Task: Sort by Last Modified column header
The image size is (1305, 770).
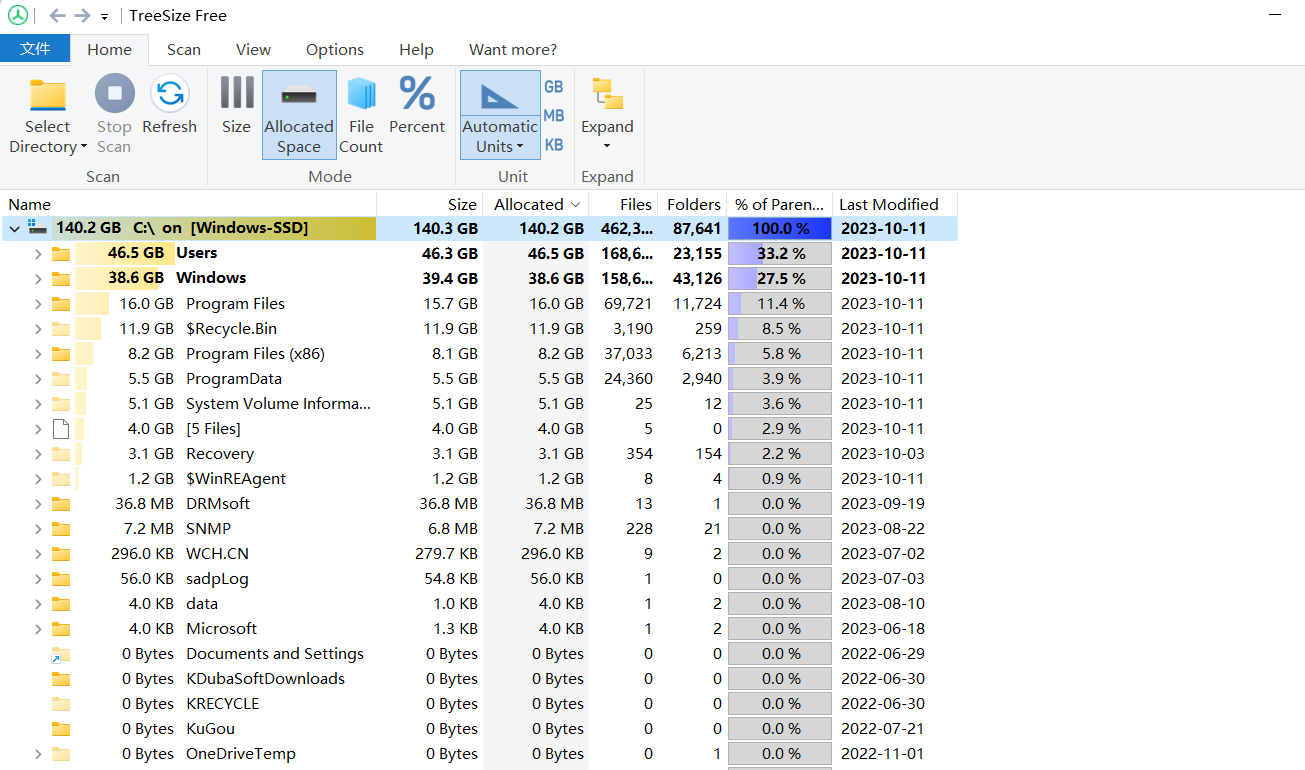Action: coord(895,204)
